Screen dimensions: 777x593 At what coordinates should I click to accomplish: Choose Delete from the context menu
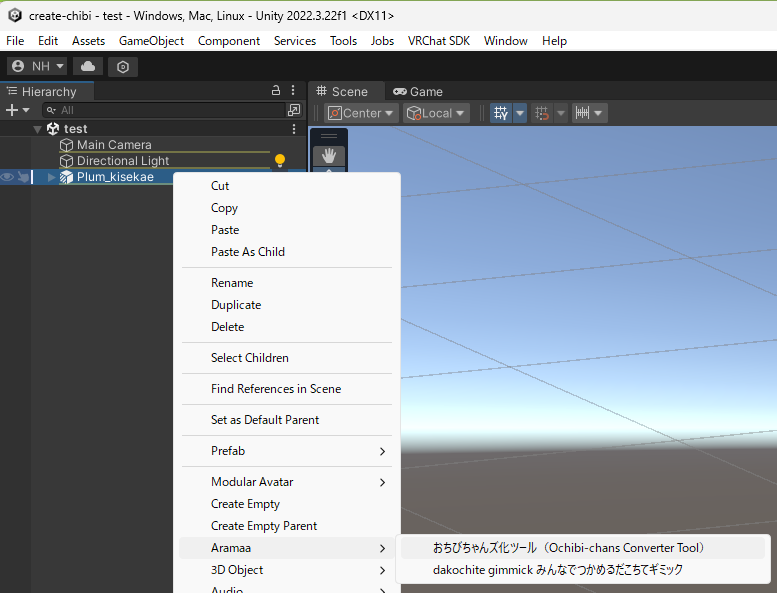click(x=287, y=327)
